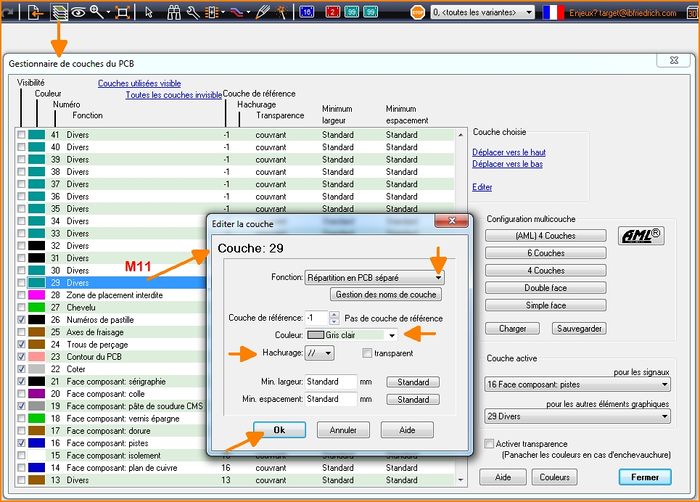Open the Fonction dropdown list
Image resolution: width=700 pixels, height=502 pixels.
click(437, 277)
